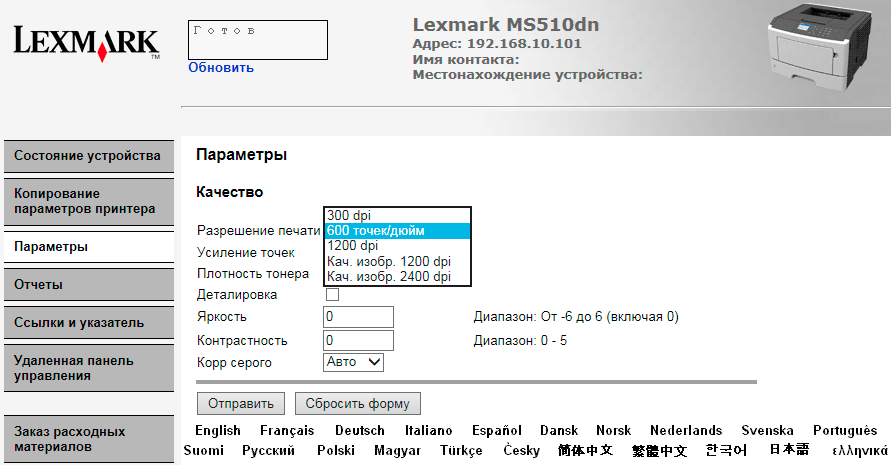Select Параметры in the sidebar
Viewport: 891px width, 465px height.
tap(89, 247)
